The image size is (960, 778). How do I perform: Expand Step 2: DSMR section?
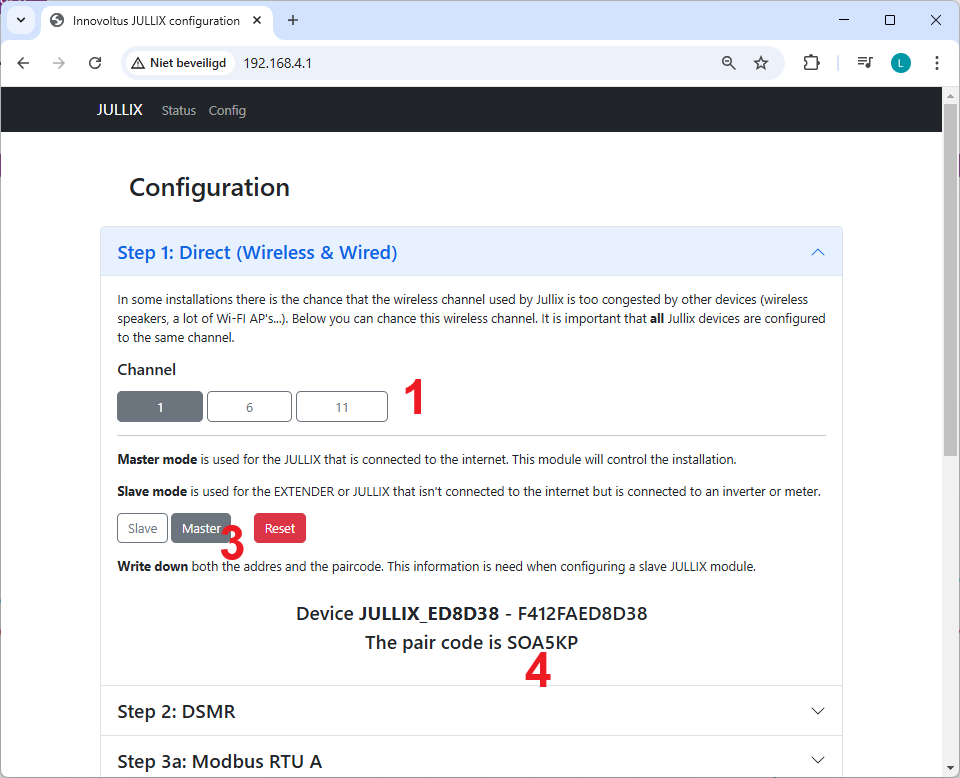(x=471, y=711)
